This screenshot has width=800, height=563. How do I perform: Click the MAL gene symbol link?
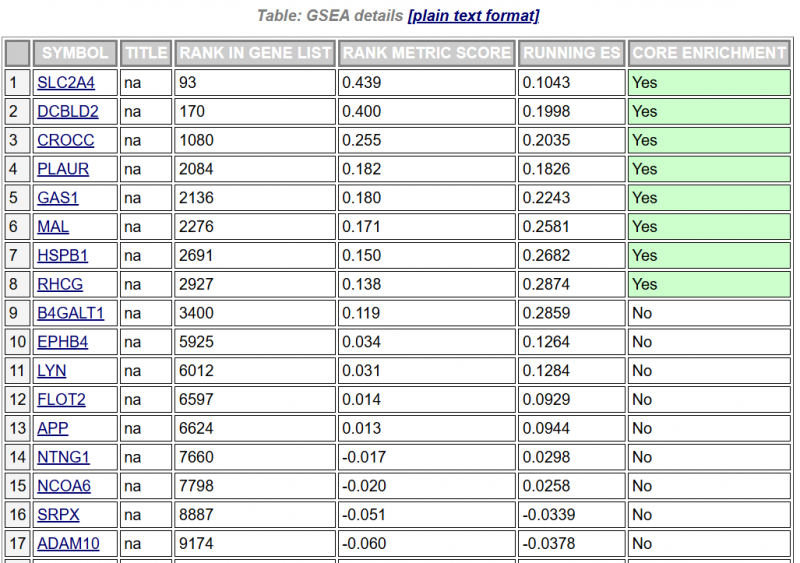click(53, 227)
